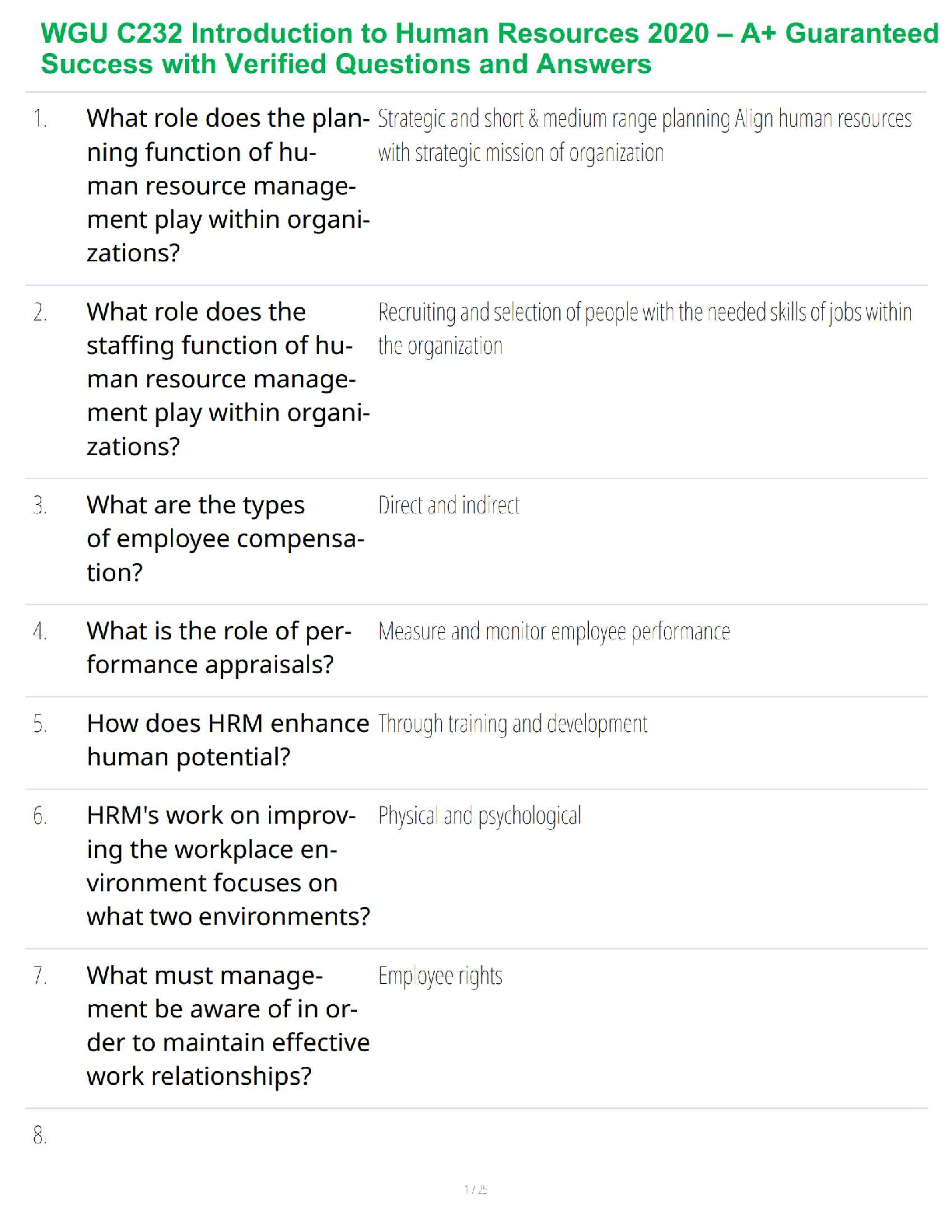Click the question about maintaining effective work relationships

coord(227,1025)
